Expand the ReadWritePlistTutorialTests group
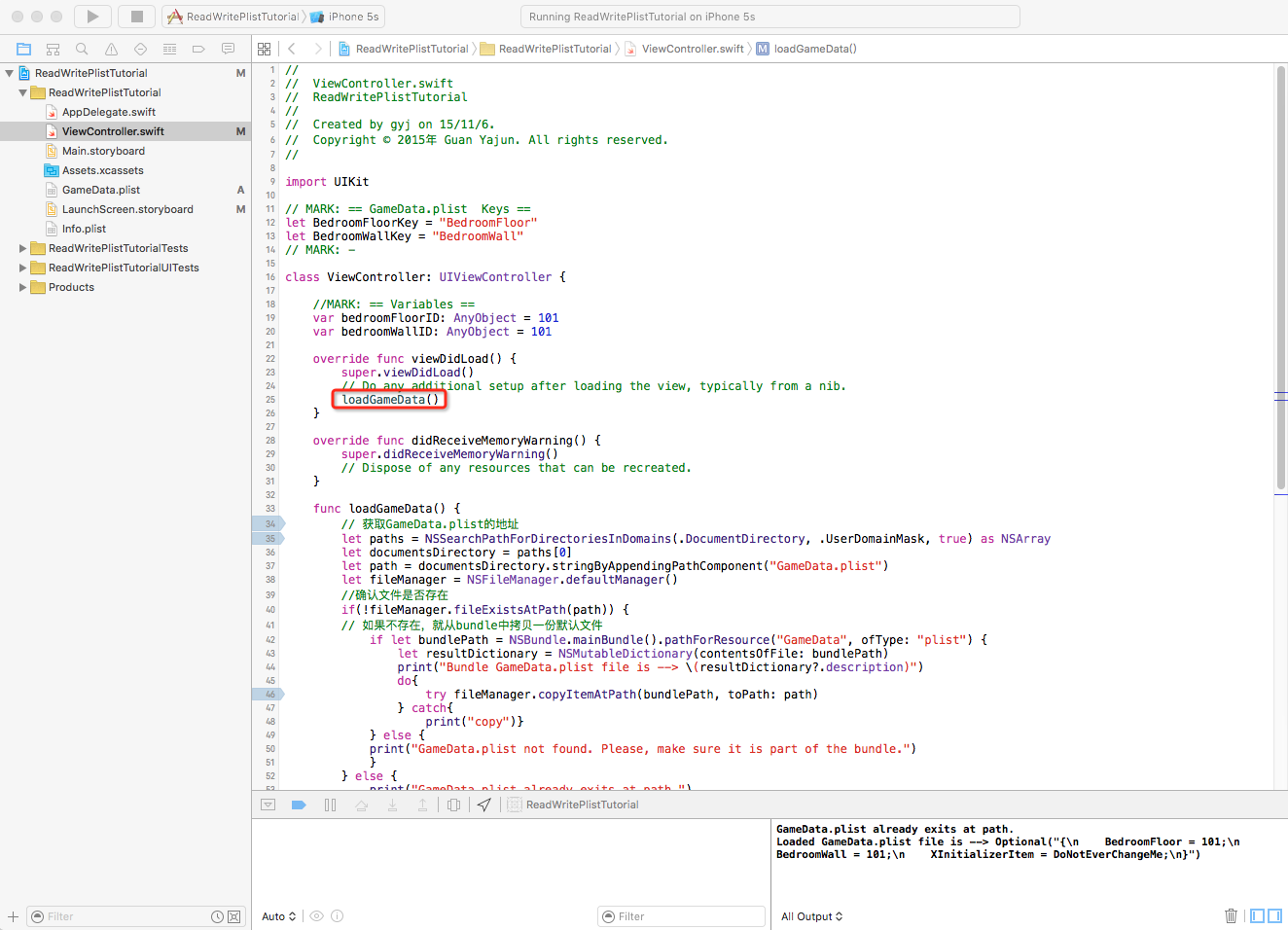This screenshot has width=1288, height=930. point(22,248)
